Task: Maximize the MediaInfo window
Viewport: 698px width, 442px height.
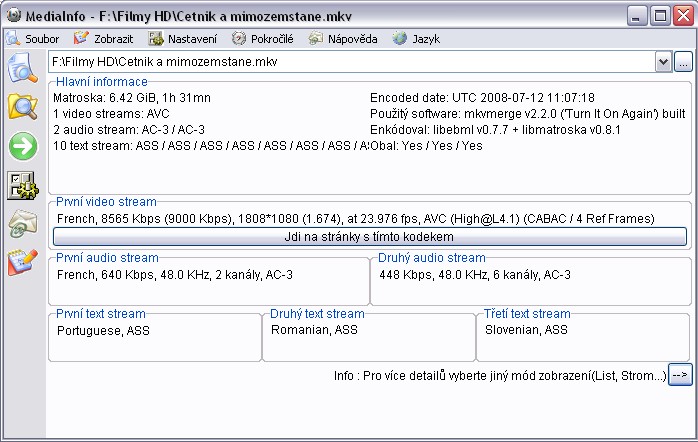Action: point(660,15)
